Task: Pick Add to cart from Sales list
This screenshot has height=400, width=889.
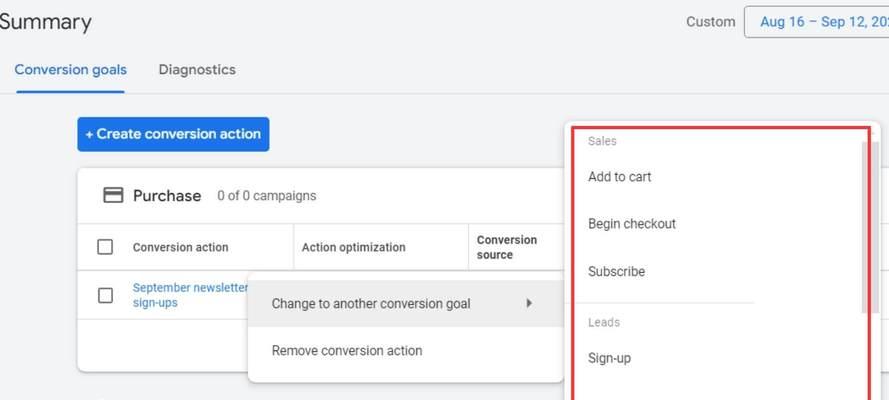Action: [620, 177]
